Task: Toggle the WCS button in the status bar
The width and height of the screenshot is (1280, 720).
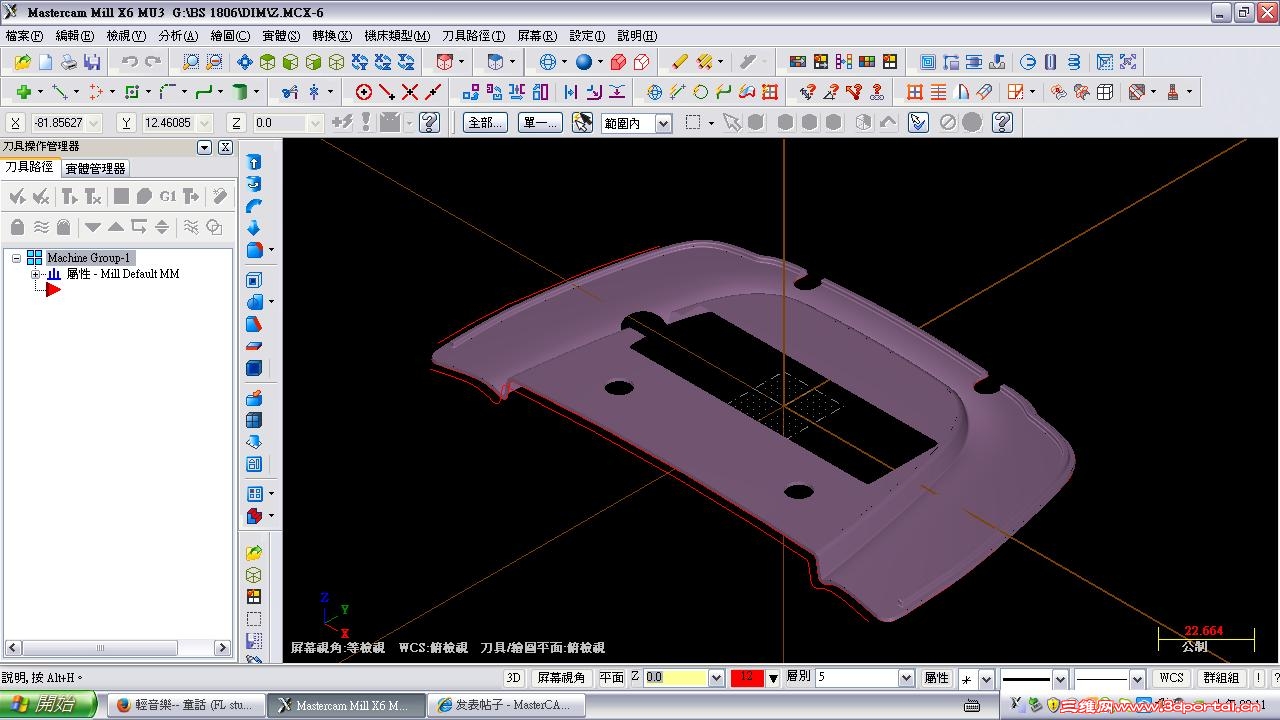Action: coord(1171,677)
